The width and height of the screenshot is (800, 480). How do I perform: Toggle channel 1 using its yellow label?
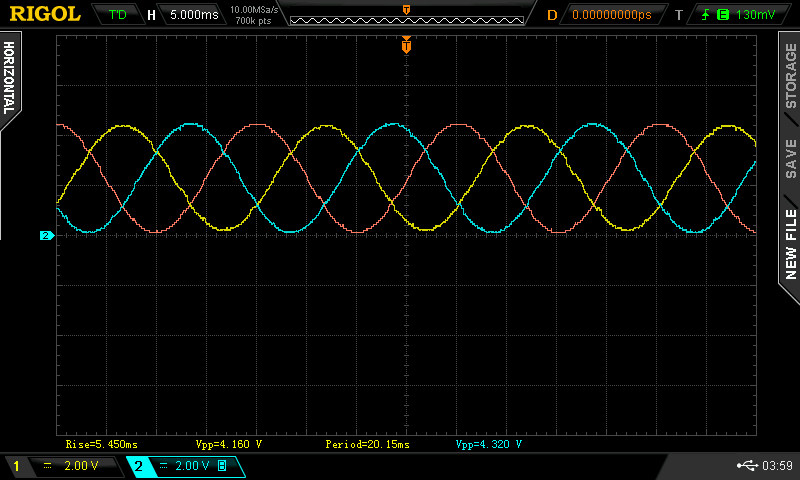click(x=16, y=466)
